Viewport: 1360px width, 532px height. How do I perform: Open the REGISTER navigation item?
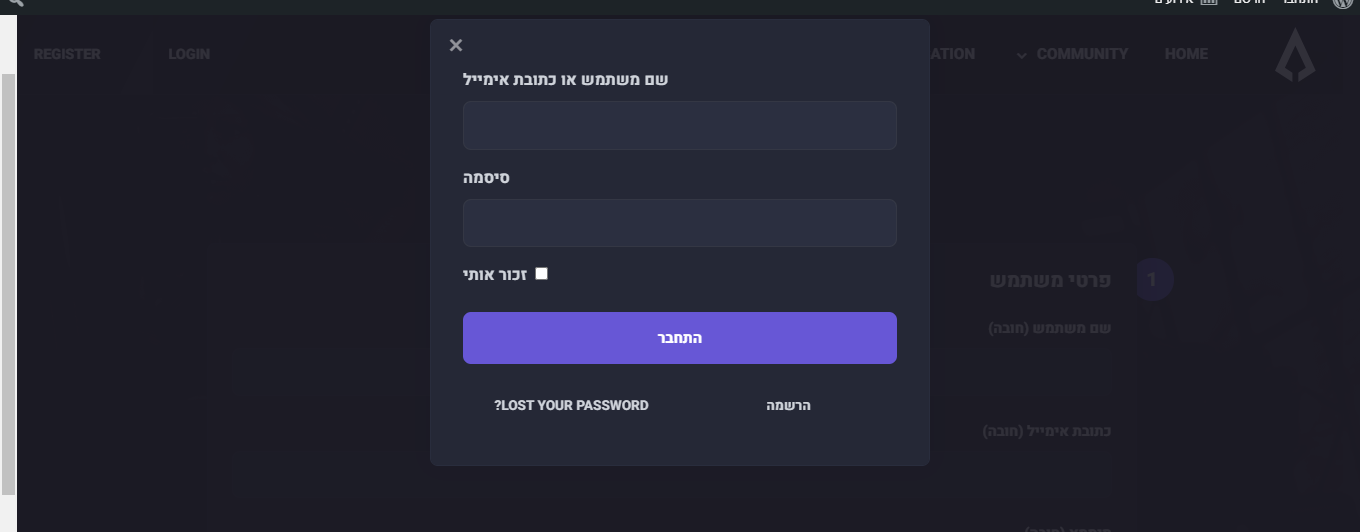click(67, 54)
